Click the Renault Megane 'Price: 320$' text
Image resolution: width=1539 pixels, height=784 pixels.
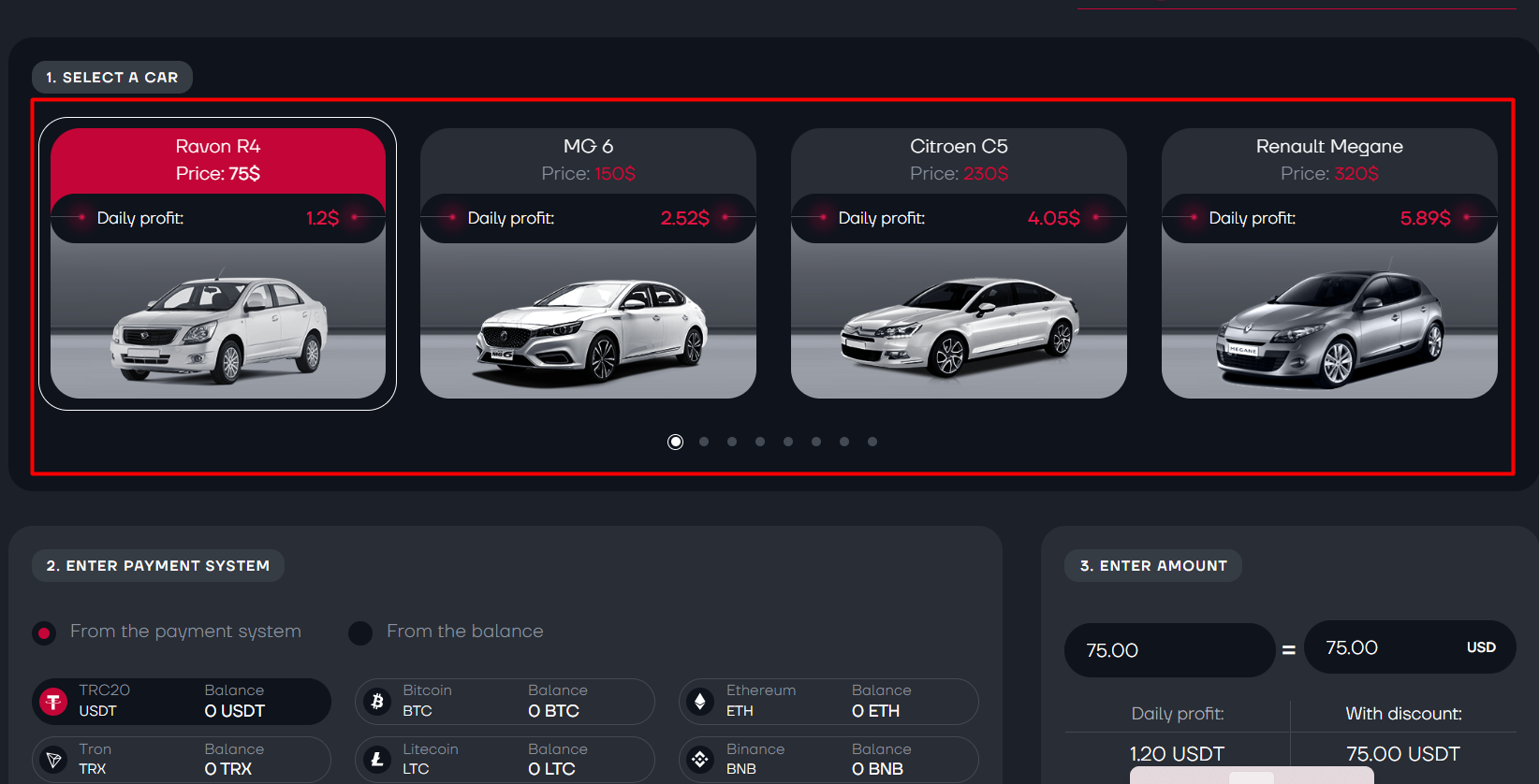(1329, 173)
